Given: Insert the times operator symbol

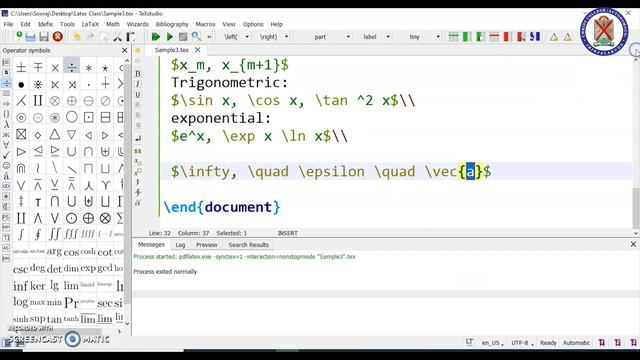Looking at the screenshot, I should 55,67.
